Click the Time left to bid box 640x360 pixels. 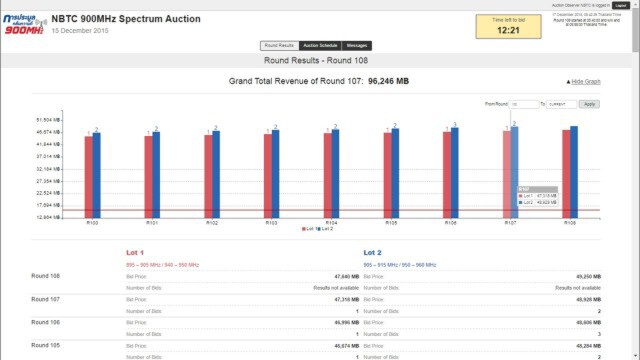[509, 27]
